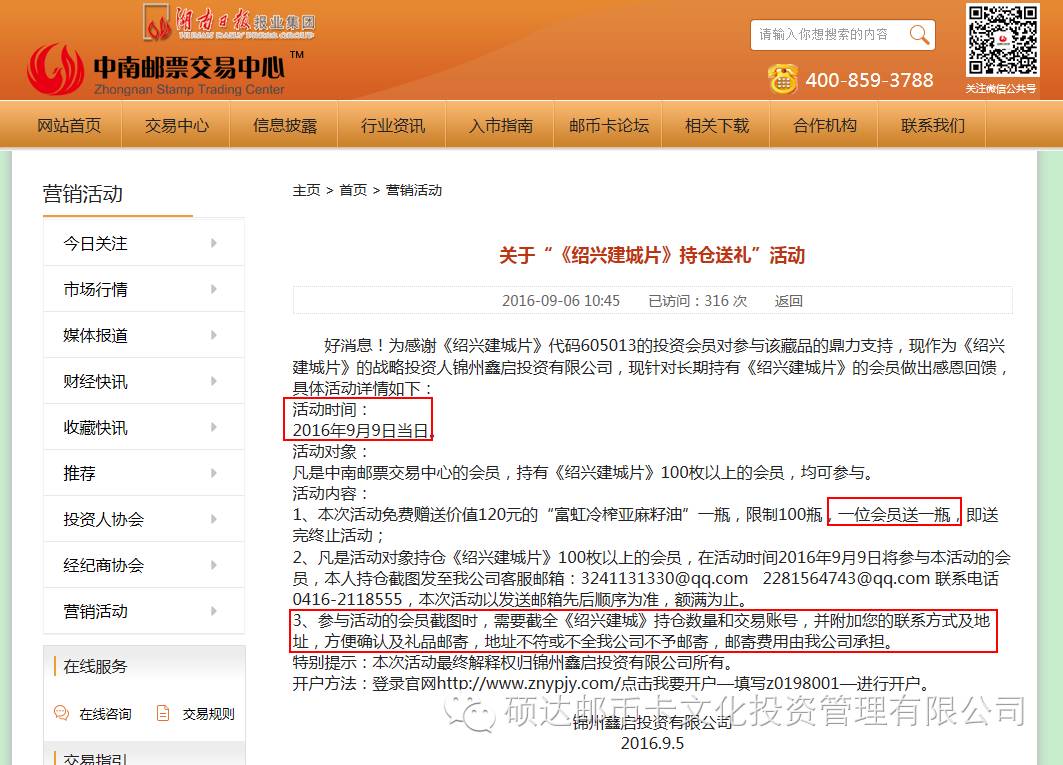
Task: Click the 返回 link under the title
Action: tap(788, 301)
